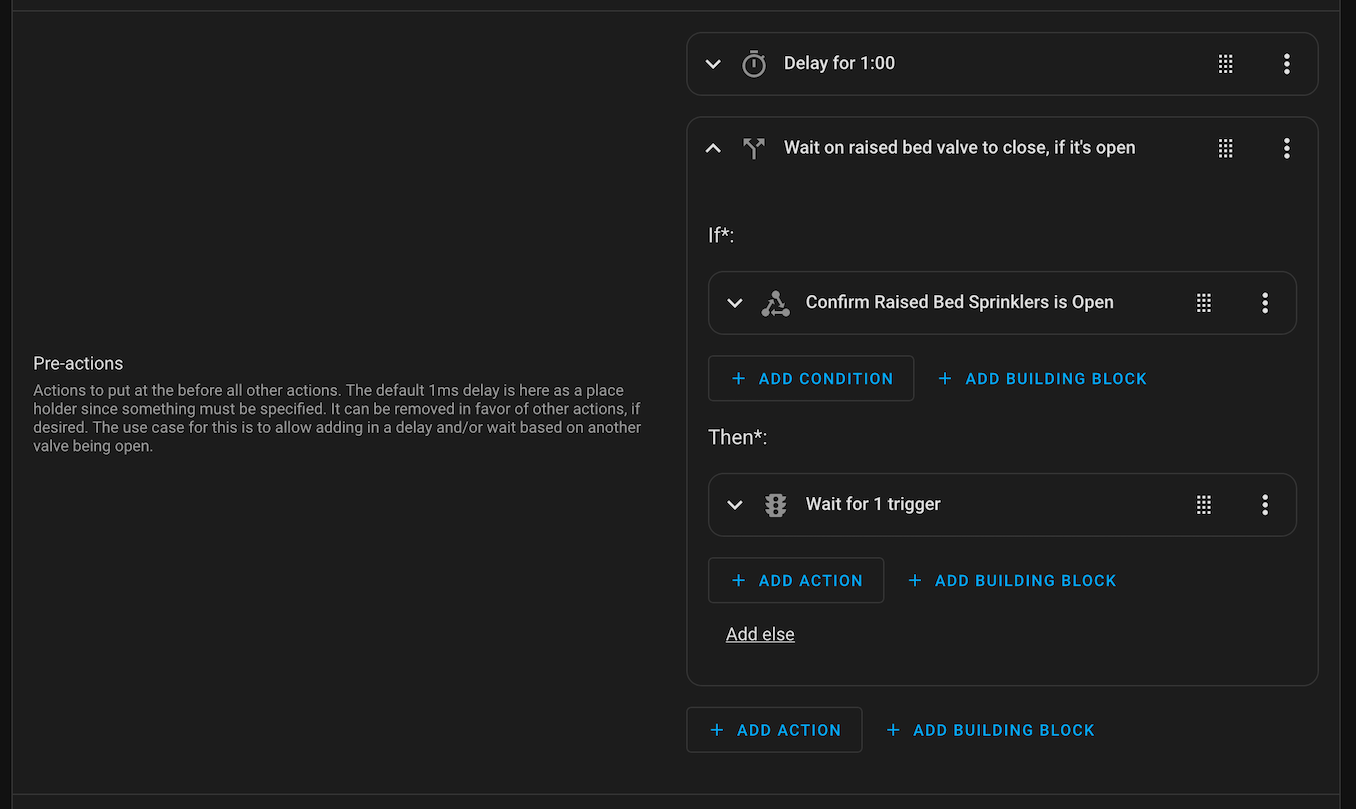1356x809 pixels.
Task: Open the three-dot menu for Wait for 1 trigger
Action: pos(1264,505)
